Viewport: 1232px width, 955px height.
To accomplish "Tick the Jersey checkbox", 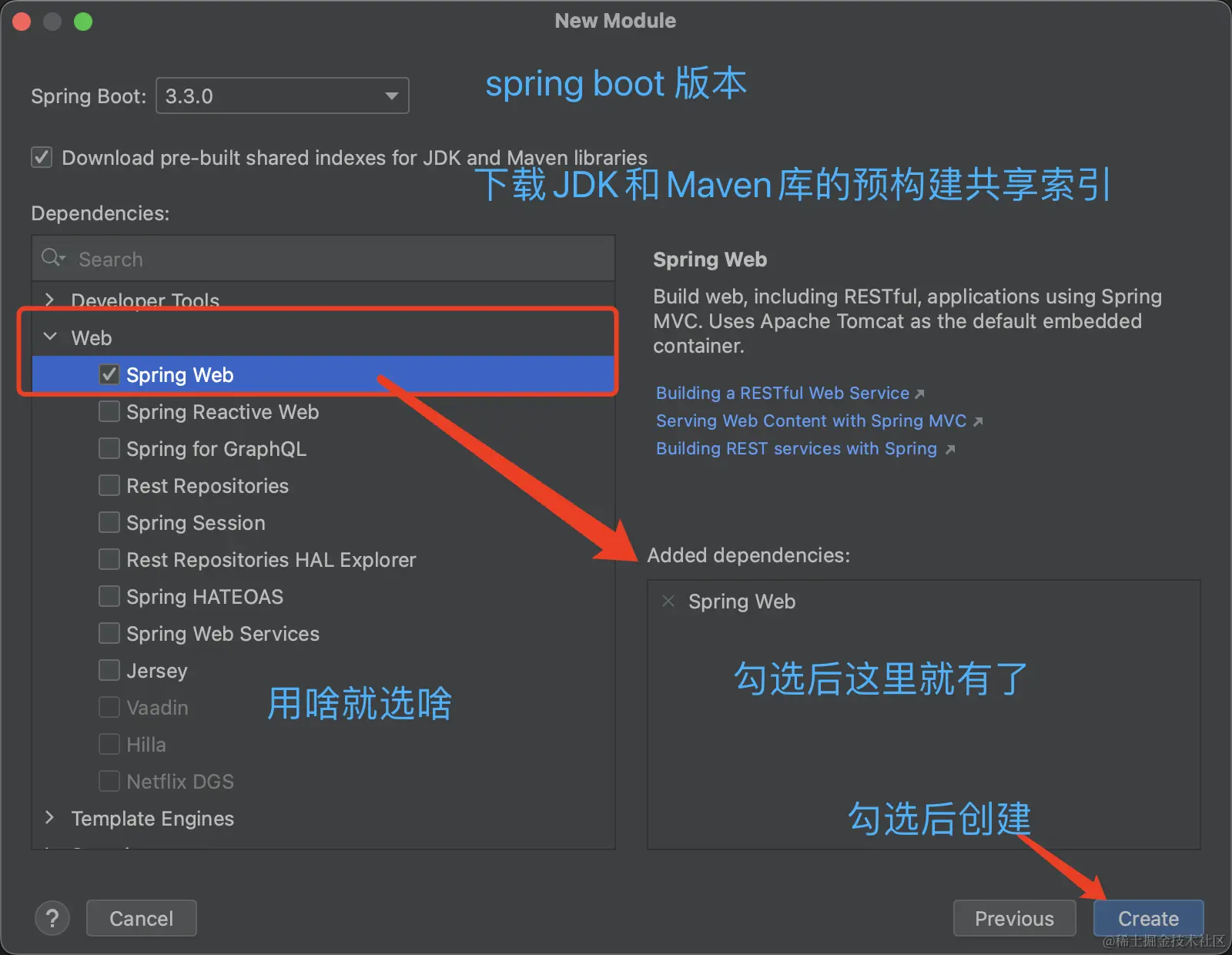I will pyautogui.click(x=109, y=670).
